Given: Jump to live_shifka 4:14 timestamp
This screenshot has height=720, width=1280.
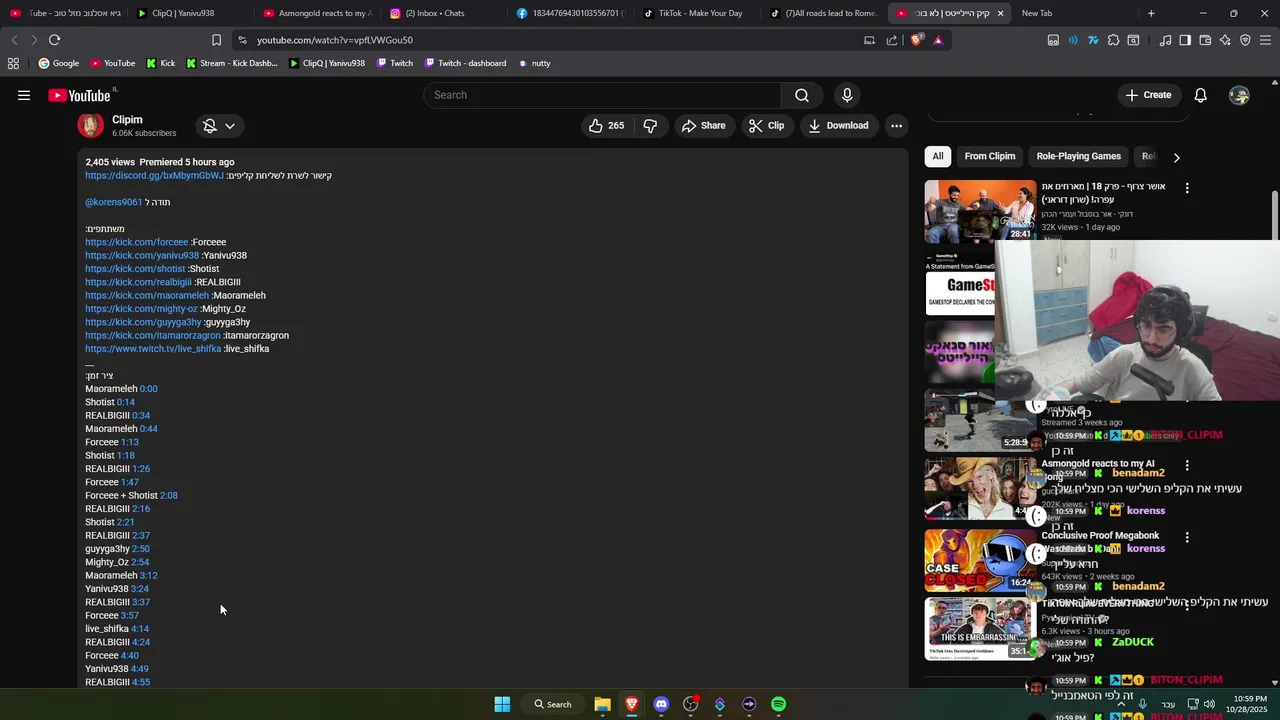Looking at the screenshot, I should tap(140, 629).
